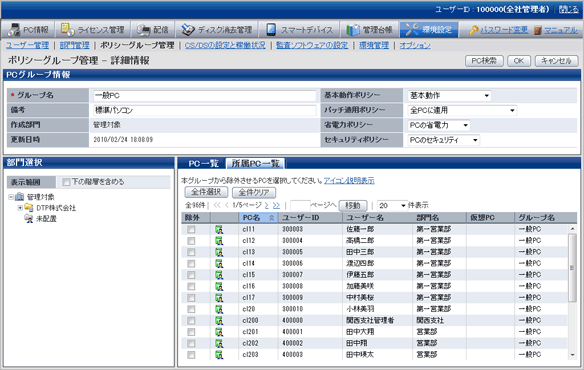The image size is (584, 370).
Task: Open the ディスク消去管理 icon
Action: [188, 30]
